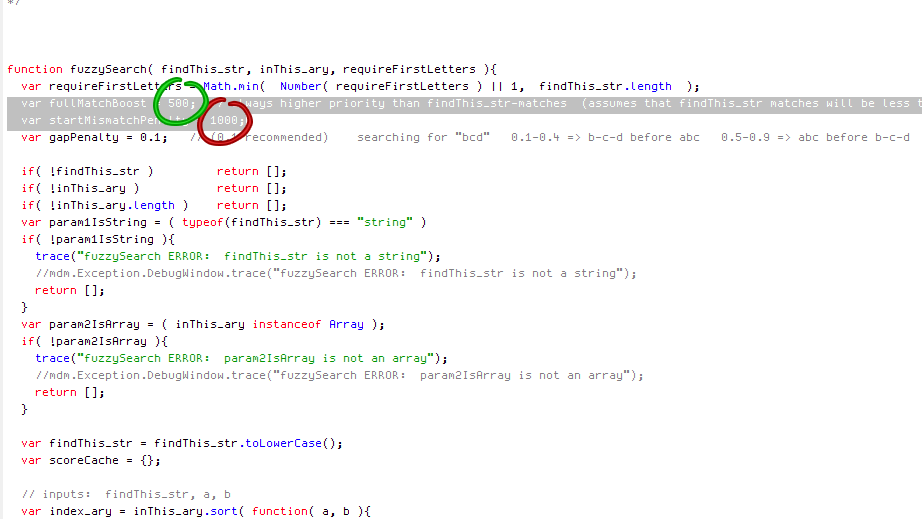This screenshot has width=922, height=519.
Task: Click the Array keyword after instanceof
Action: [346, 324]
